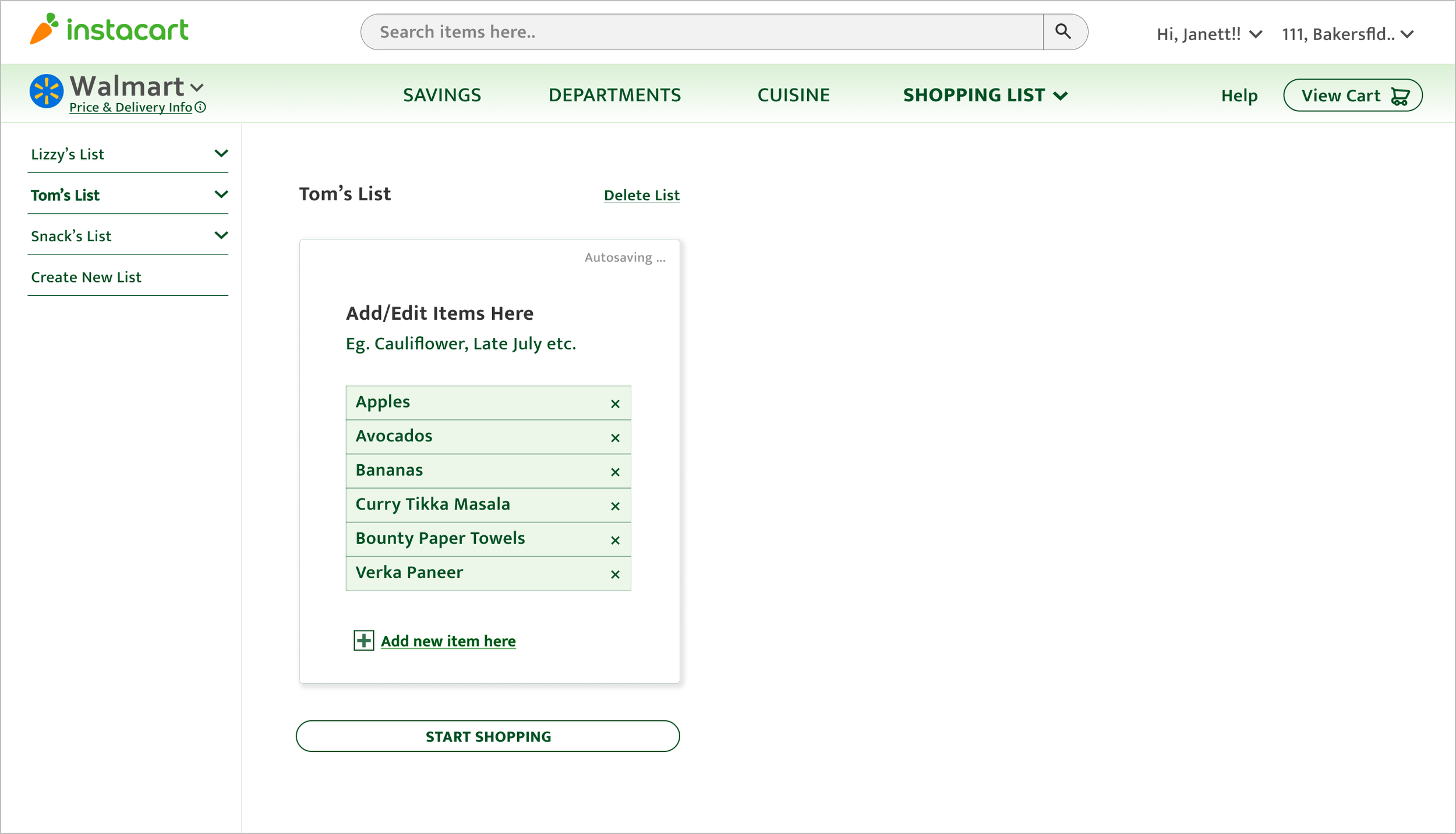This screenshot has height=834, width=1456.
Task: Remove Avocados from the list
Action: pos(615,438)
